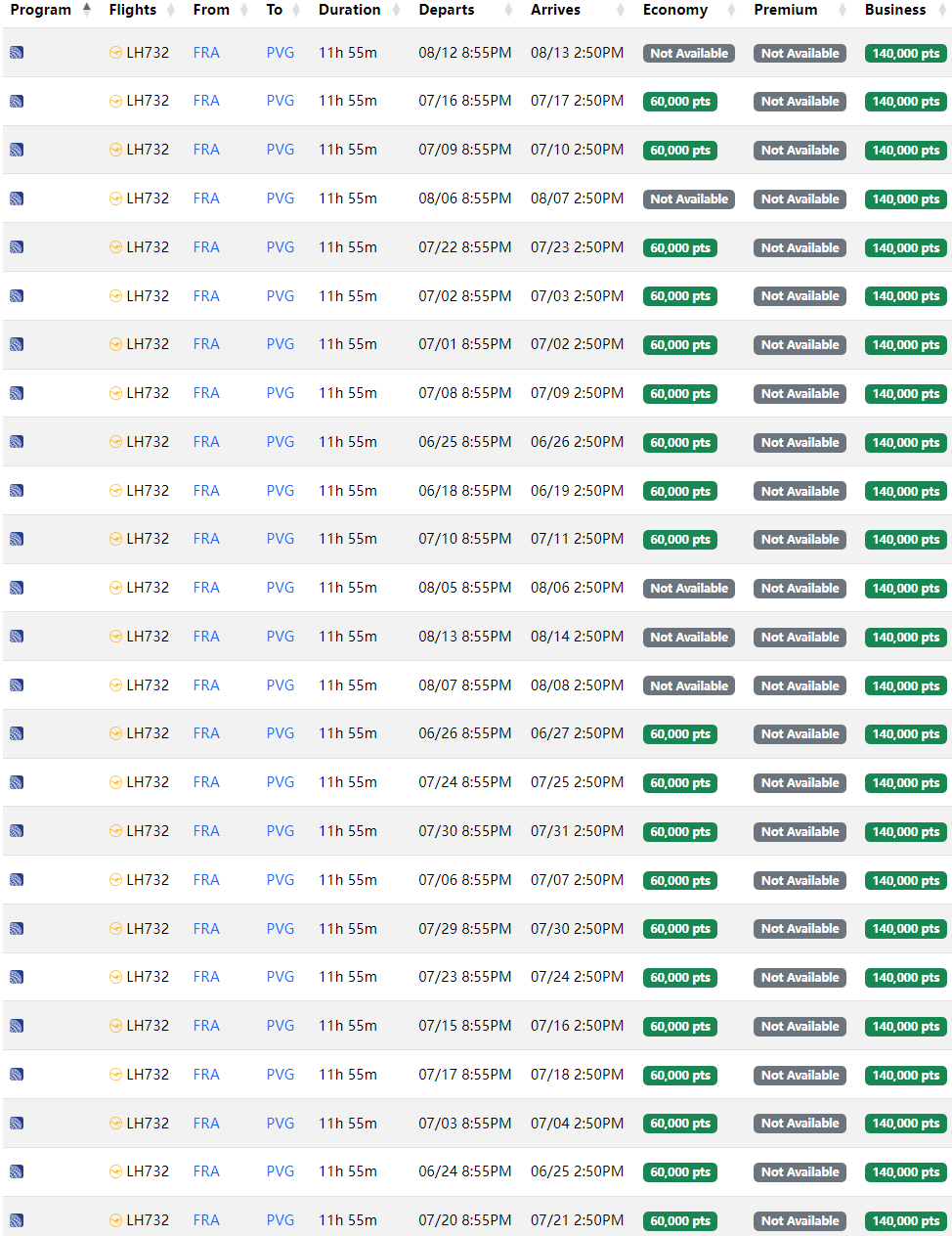Click the Lufthansa logo on the 07/20 flight
This screenshot has width=952, height=1236.
(x=115, y=1220)
